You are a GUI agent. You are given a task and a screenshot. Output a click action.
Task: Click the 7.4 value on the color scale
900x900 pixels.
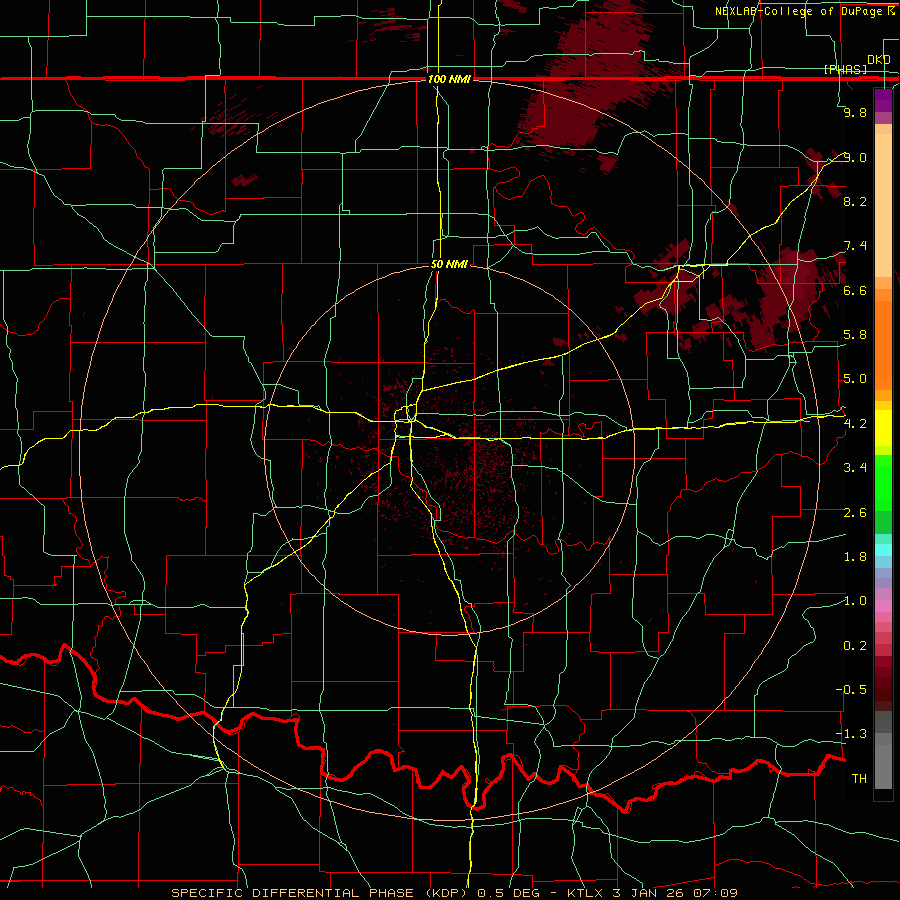(855, 246)
